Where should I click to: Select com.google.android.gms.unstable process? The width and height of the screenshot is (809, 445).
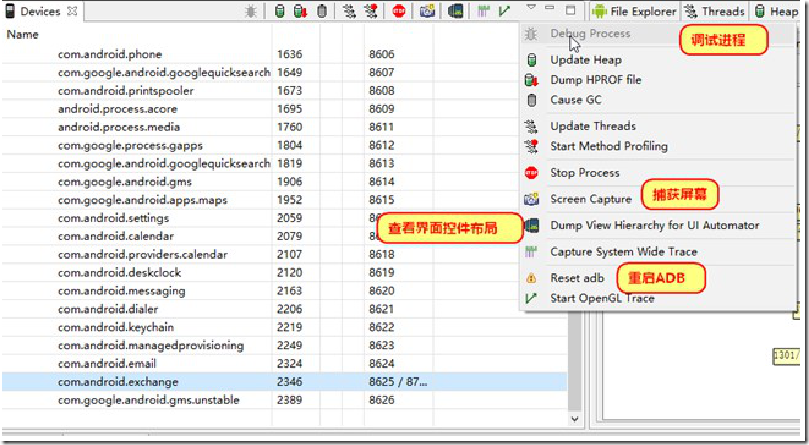coord(285,400)
